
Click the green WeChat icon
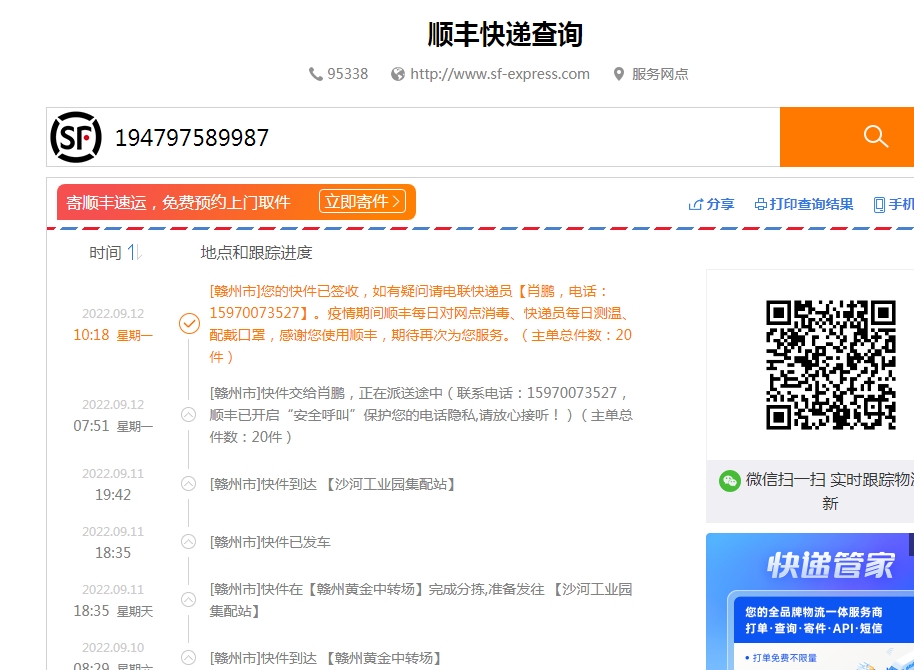coord(730,481)
